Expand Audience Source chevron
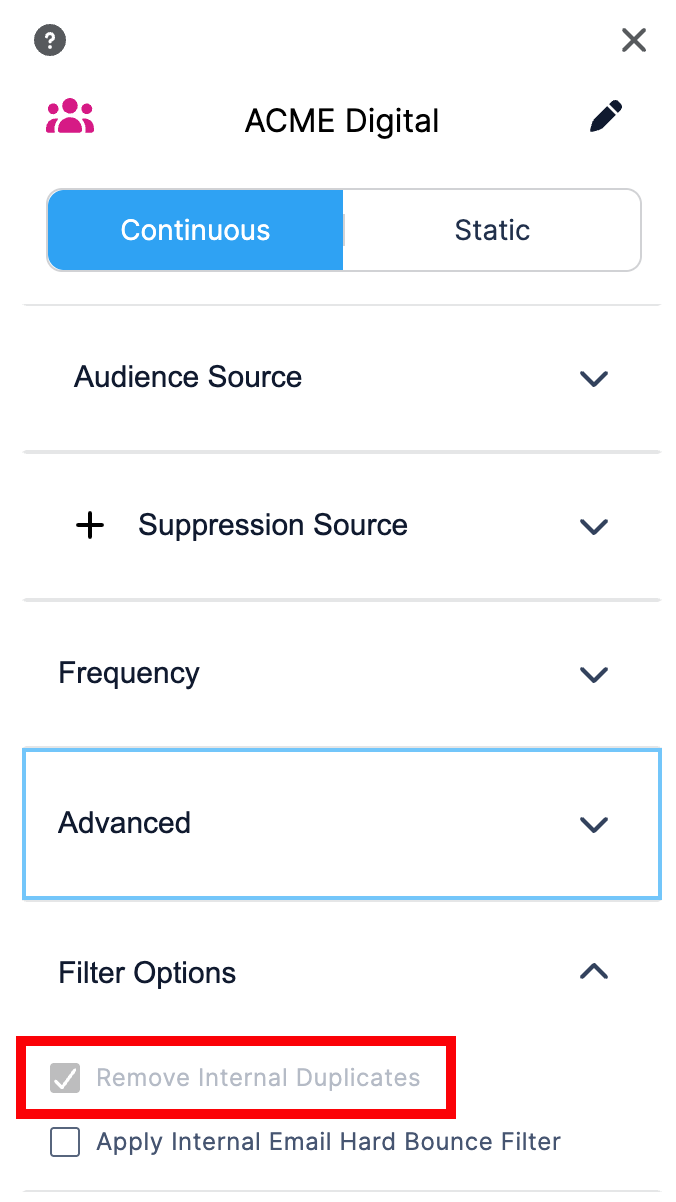Image resolution: width=676 pixels, height=1202 pixels. [x=594, y=378]
